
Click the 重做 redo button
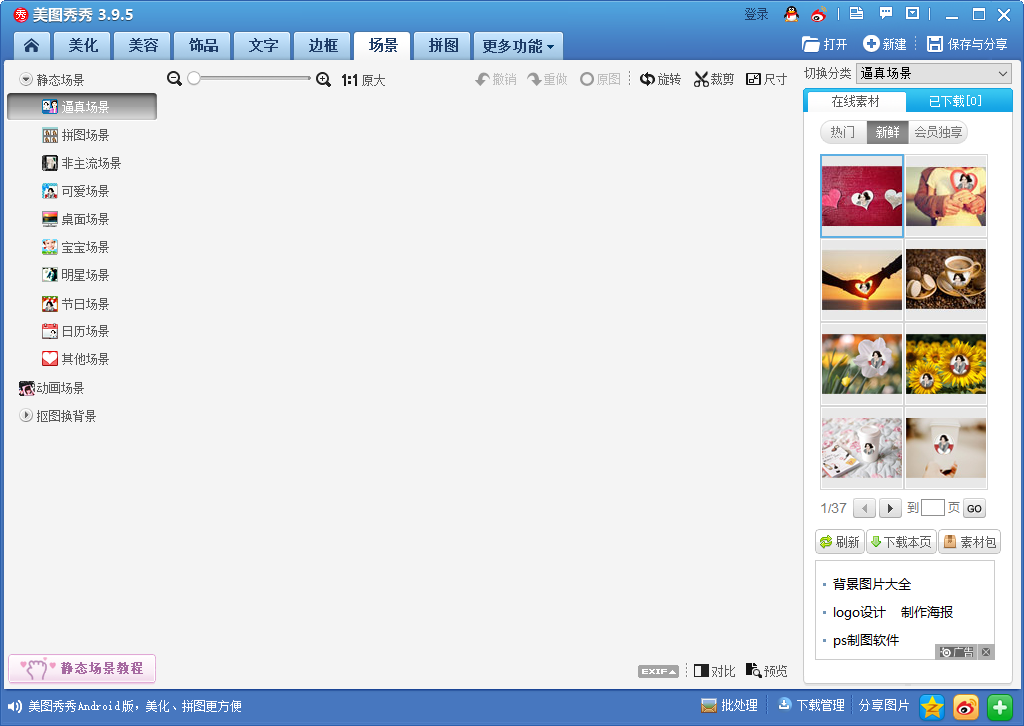click(547, 80)
